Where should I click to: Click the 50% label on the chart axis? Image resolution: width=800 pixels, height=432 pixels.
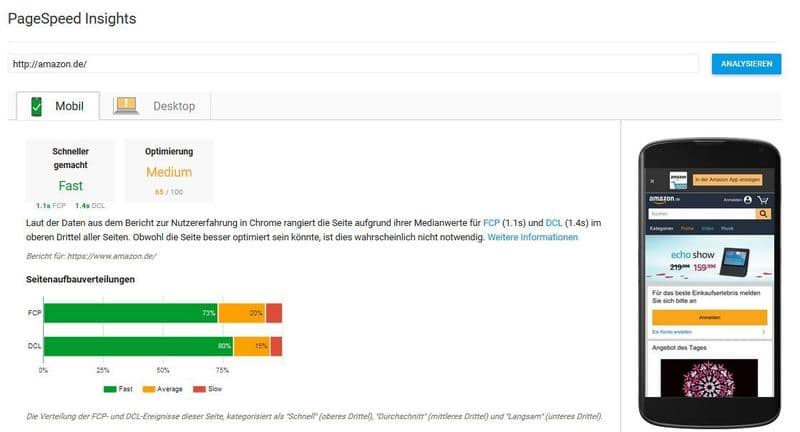click(163, 370)
